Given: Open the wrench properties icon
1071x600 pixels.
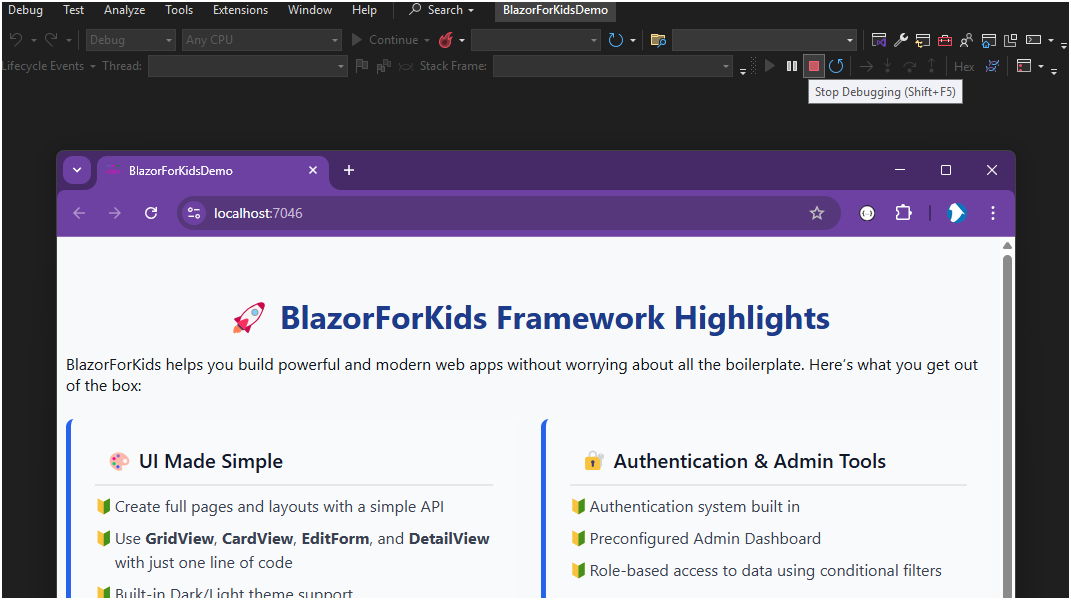Looking at the screenshot, I should pos(901,40).
